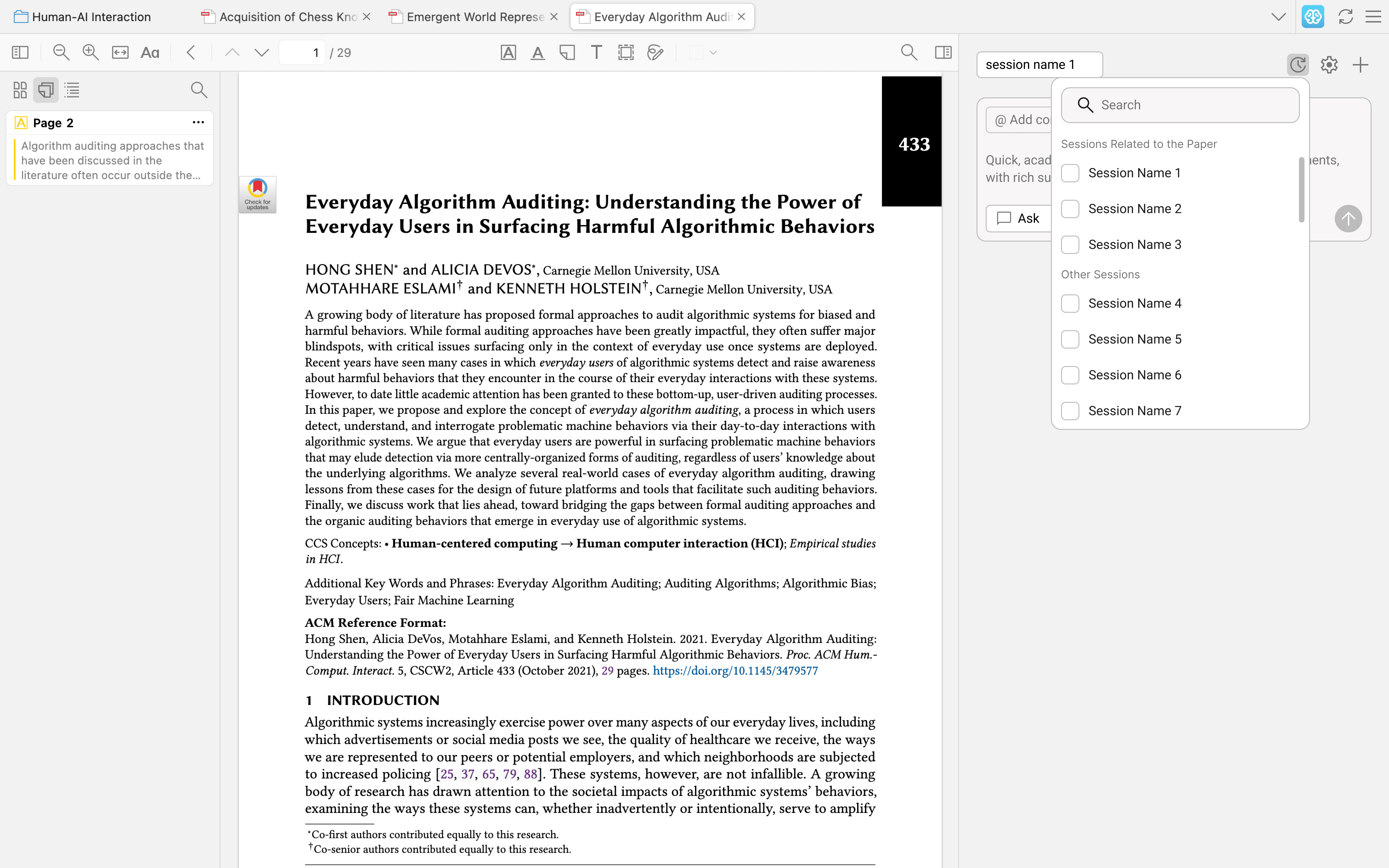Open the AI chat settings gear
Screen dimensions: 1389x868
tap(1329, 64)
